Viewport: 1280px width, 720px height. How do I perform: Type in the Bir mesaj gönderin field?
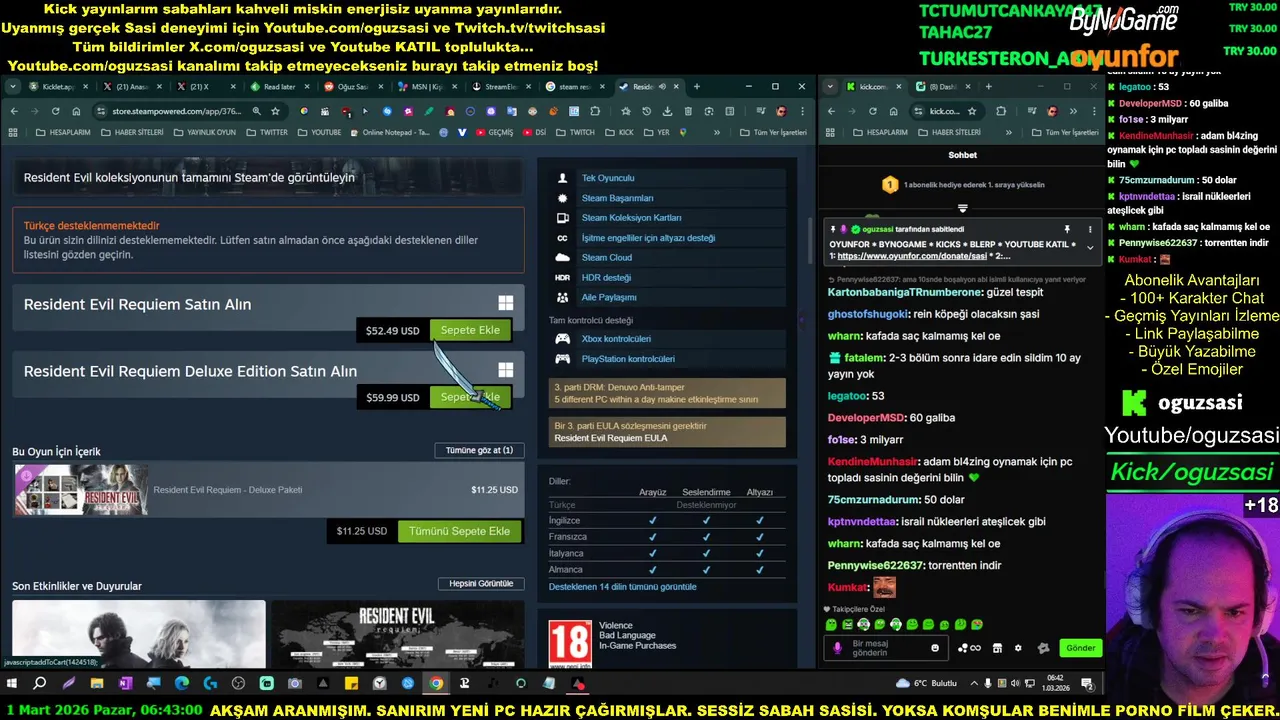(x=887, y=648)
